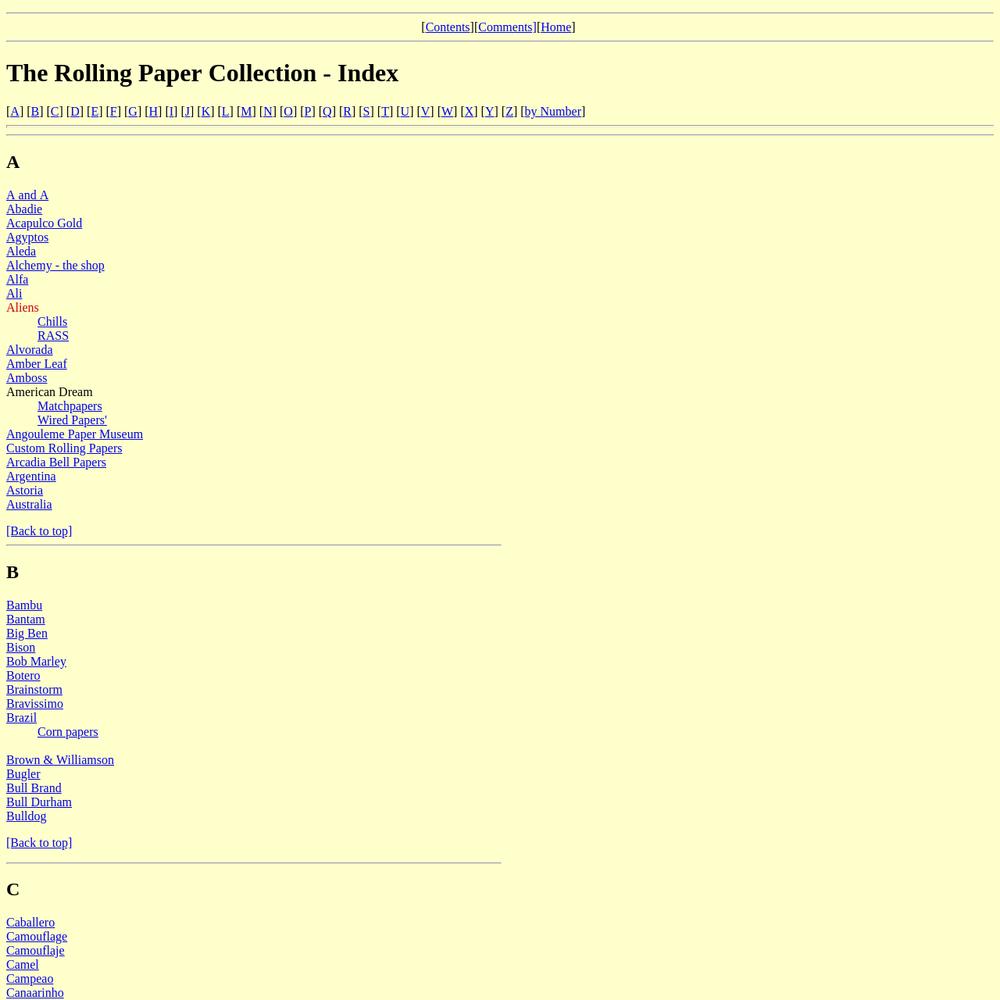The width and height of the screenshot is (1000, 1000).
Task: Jump to letter Z in the index
Action: coord(509,112)
